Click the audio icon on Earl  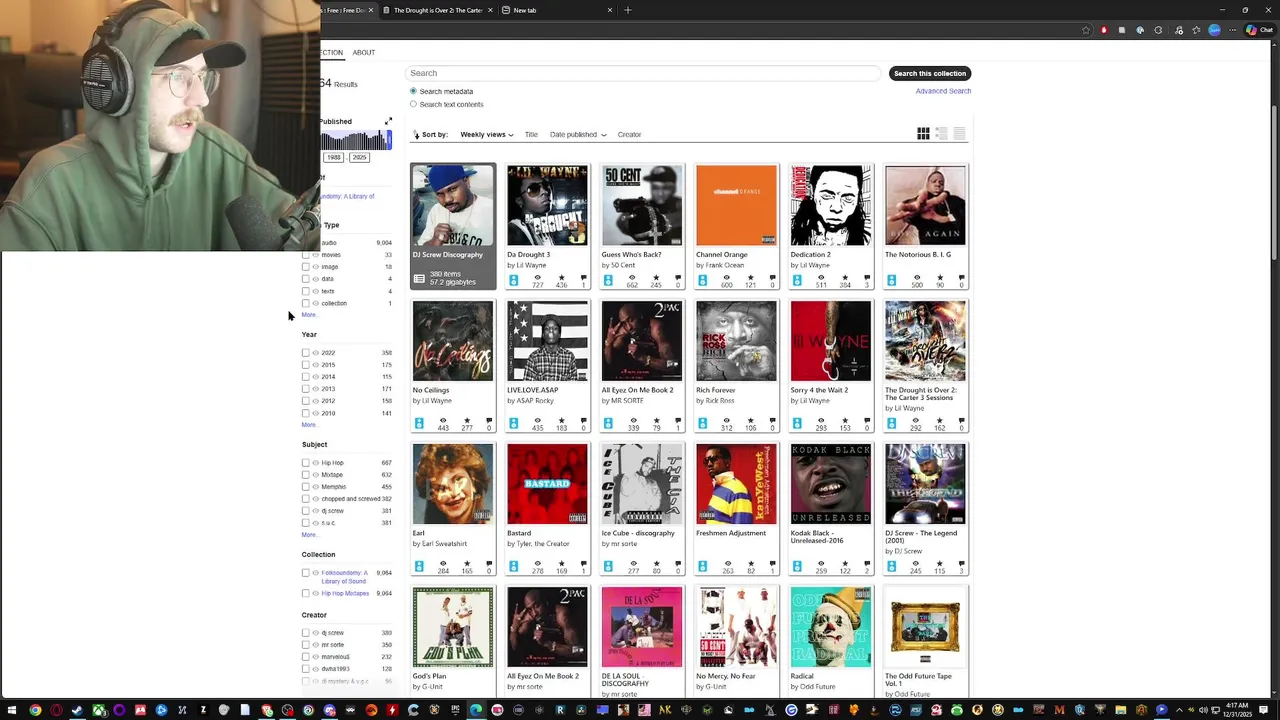coord(419,567)
